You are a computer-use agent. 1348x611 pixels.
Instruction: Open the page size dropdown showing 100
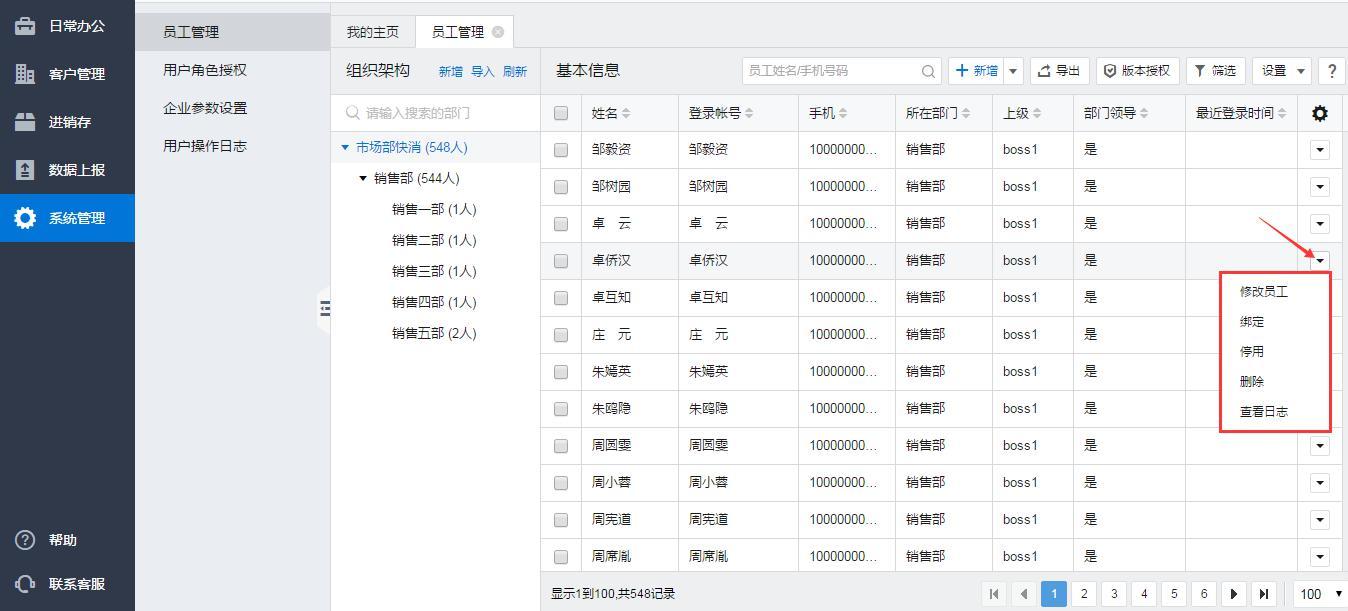pyautogui.click(x=1320, y=594)
